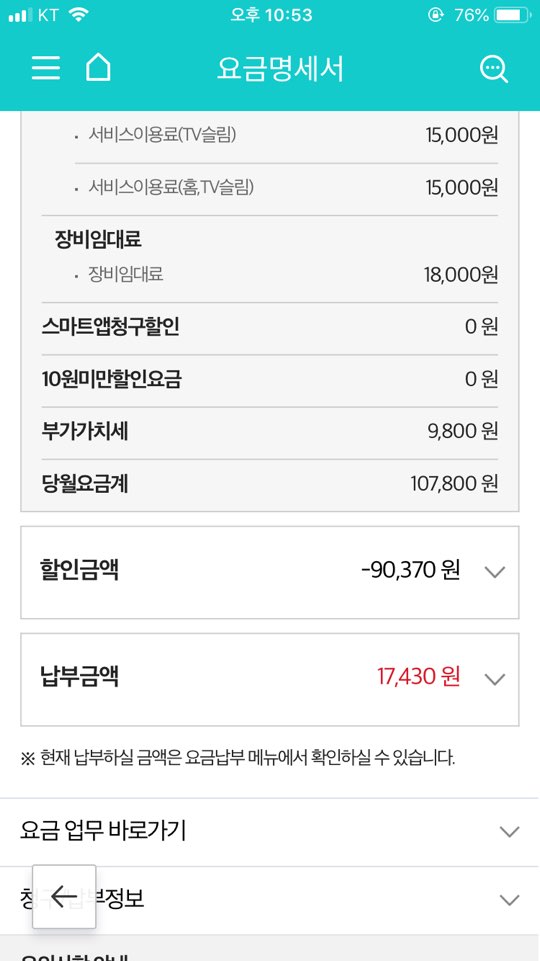
Task: Tap the 17,430 원 payment amount
Action: click(x=419, y=677)
